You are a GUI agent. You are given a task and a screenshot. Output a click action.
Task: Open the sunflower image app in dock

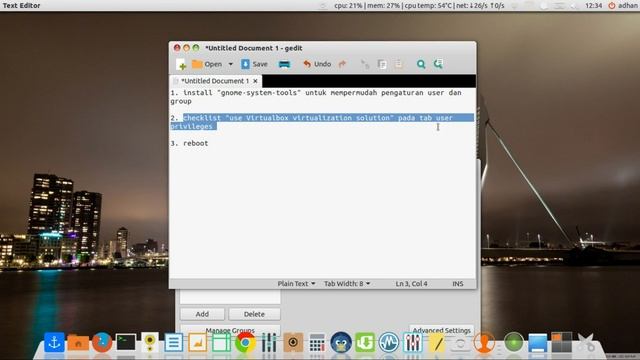[150, 342]
